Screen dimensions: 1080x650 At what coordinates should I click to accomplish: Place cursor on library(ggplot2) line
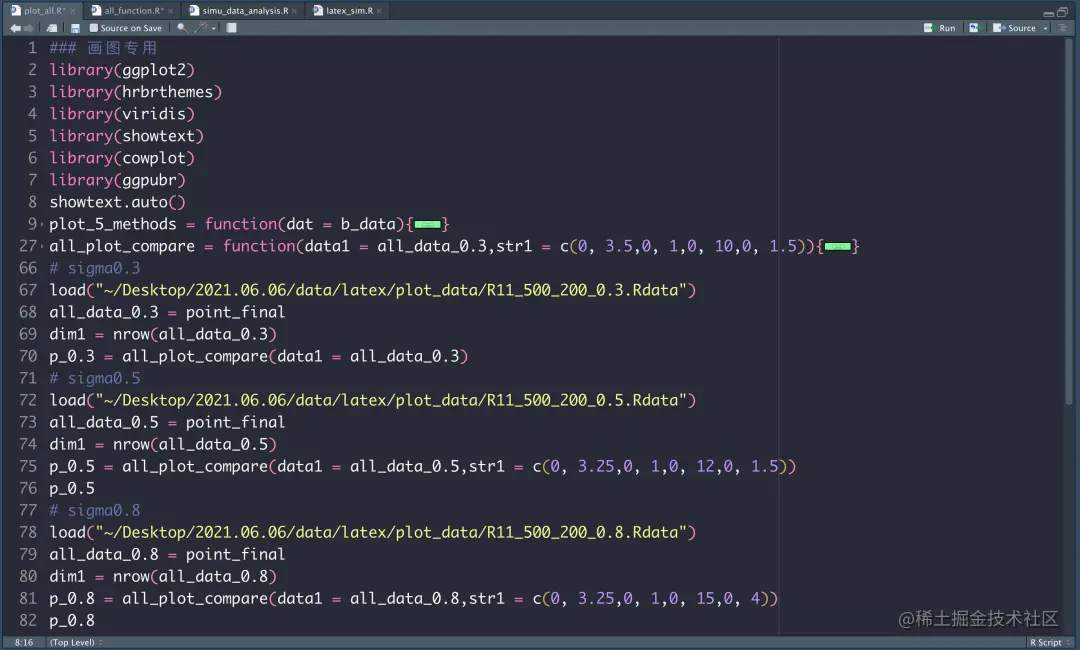pyautogui.click(x=122, y=70)
